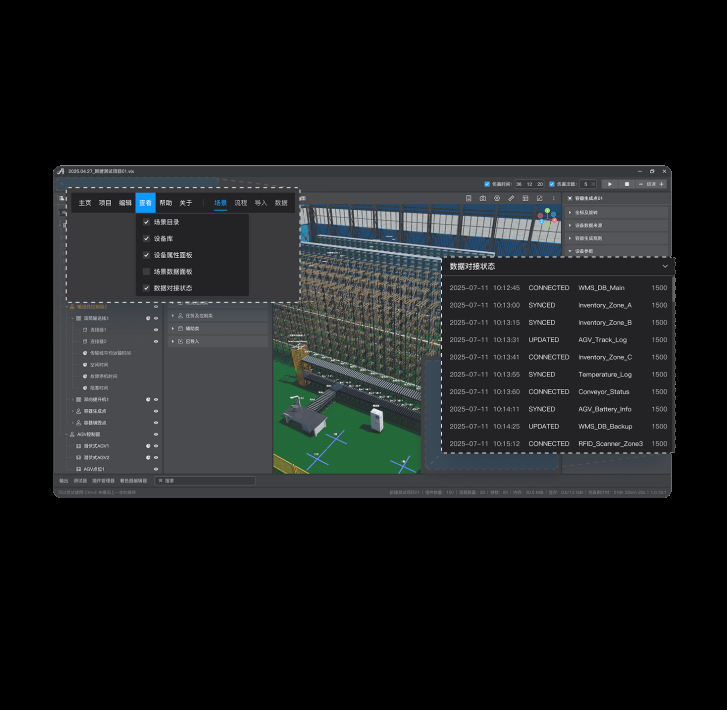Click the bookmark icon in viewport toolbar
This screenshot has height=710, width=727.
pos(468,198)
